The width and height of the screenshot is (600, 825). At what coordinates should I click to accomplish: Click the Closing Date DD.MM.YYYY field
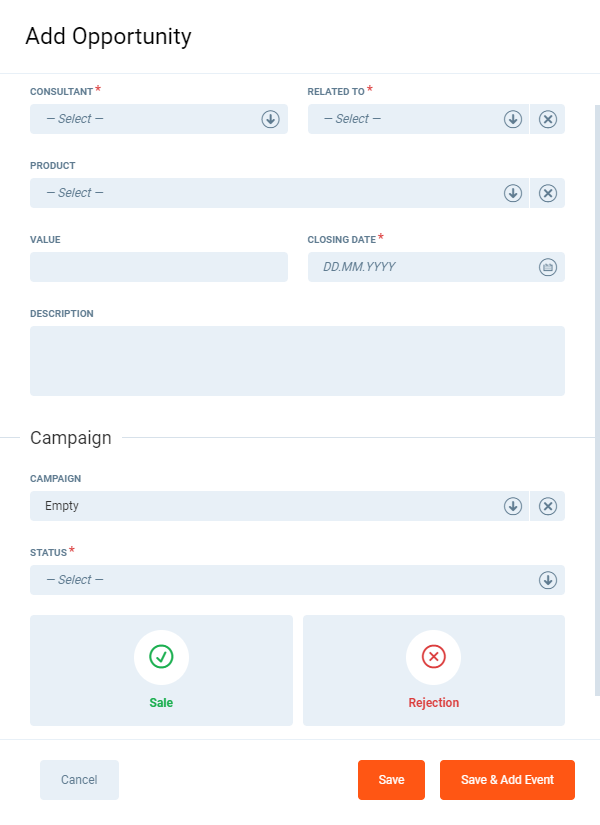[420, 267]
